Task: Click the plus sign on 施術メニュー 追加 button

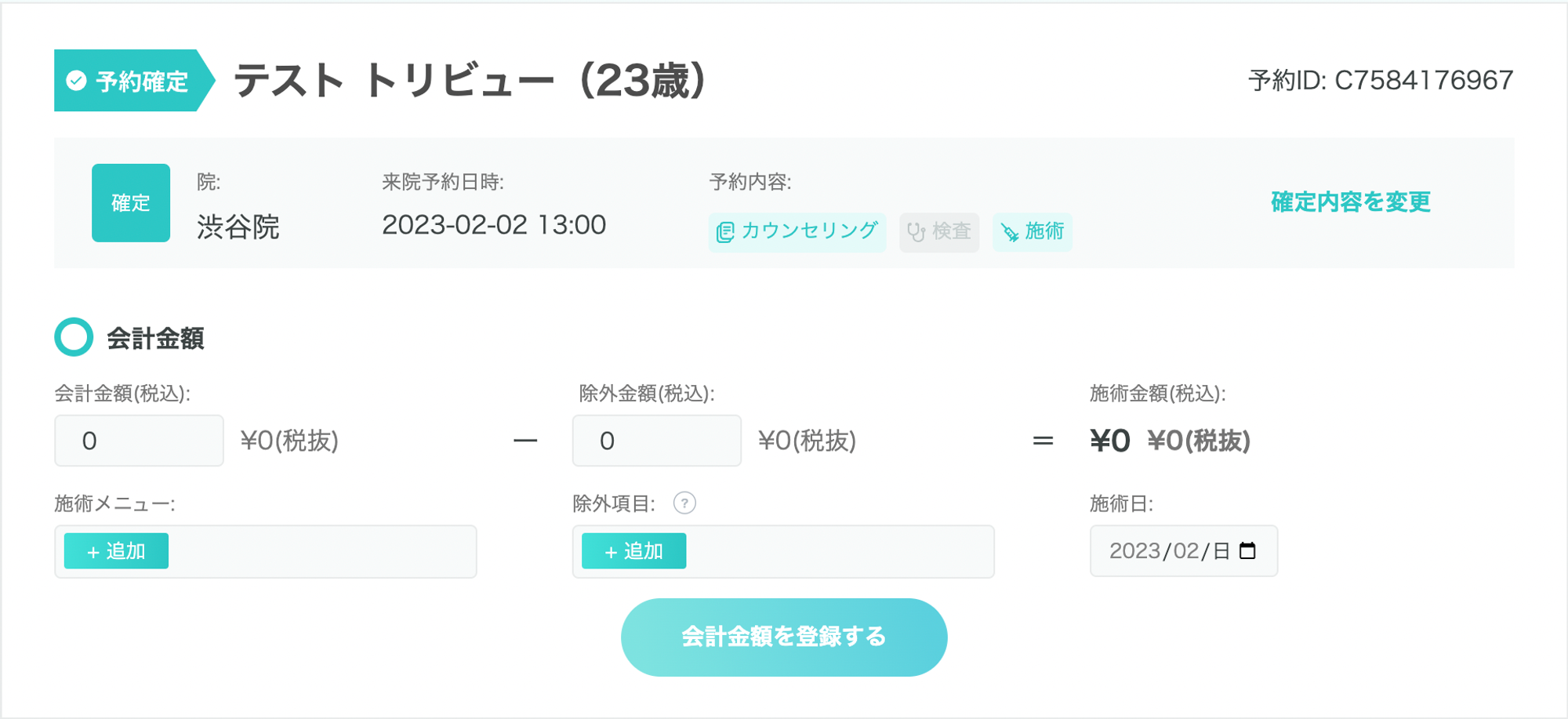Action: coord(93,552)
